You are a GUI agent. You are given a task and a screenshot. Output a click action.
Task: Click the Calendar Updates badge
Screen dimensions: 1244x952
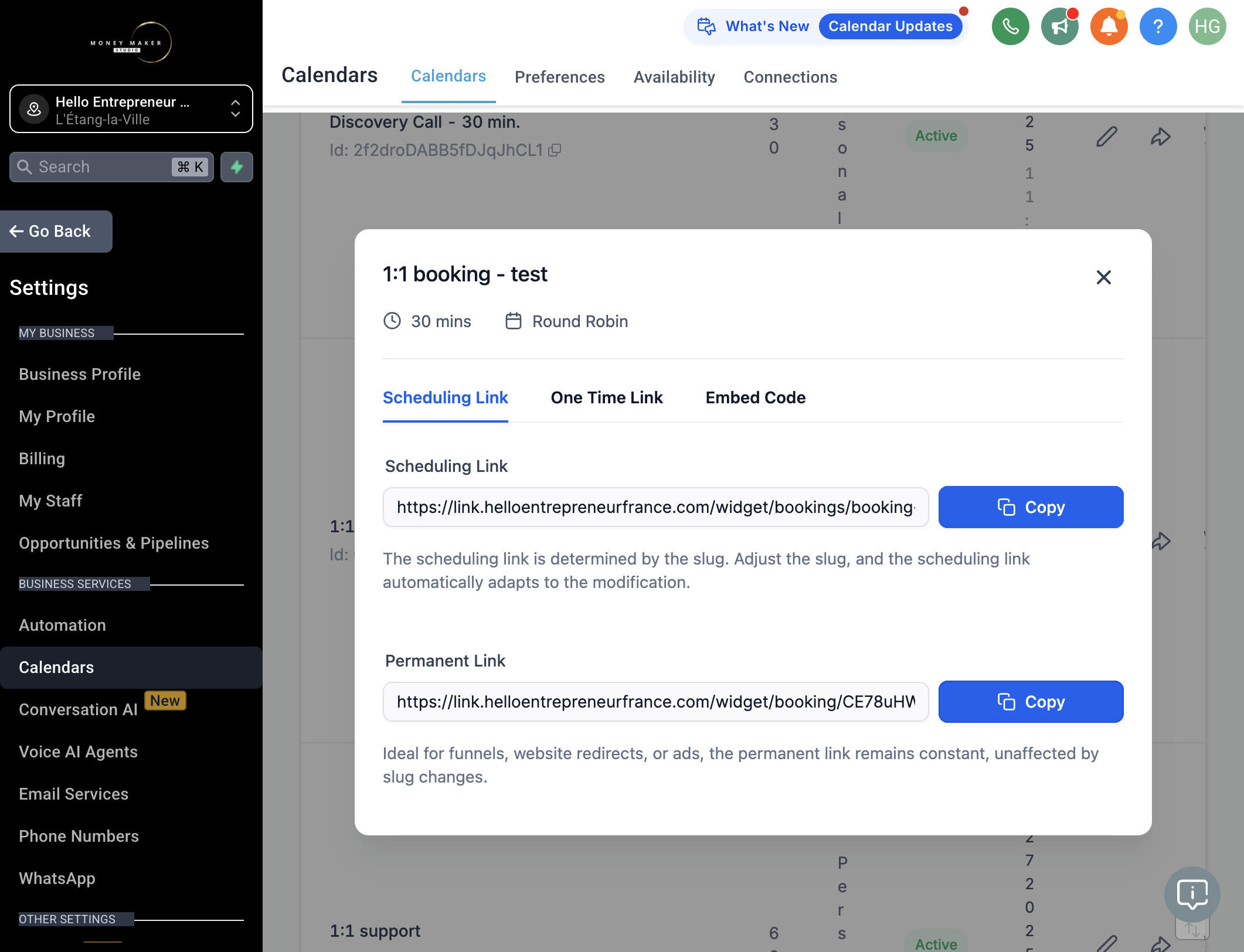890,26
